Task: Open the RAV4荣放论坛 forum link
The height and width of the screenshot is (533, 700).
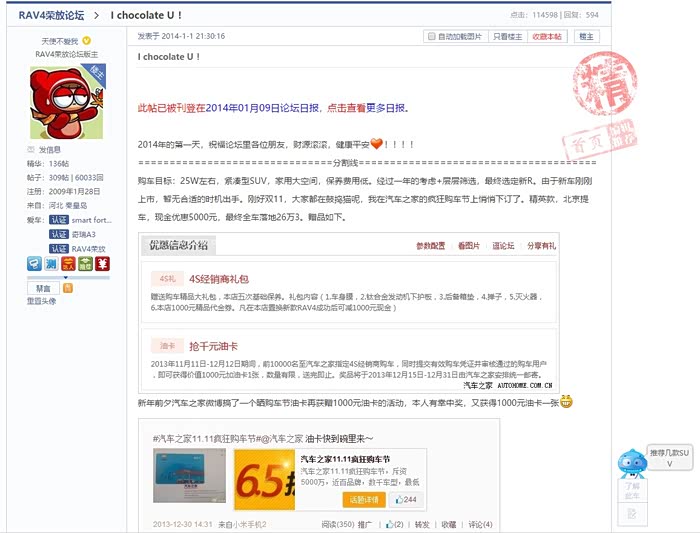Action: click(x=51, y=16)
